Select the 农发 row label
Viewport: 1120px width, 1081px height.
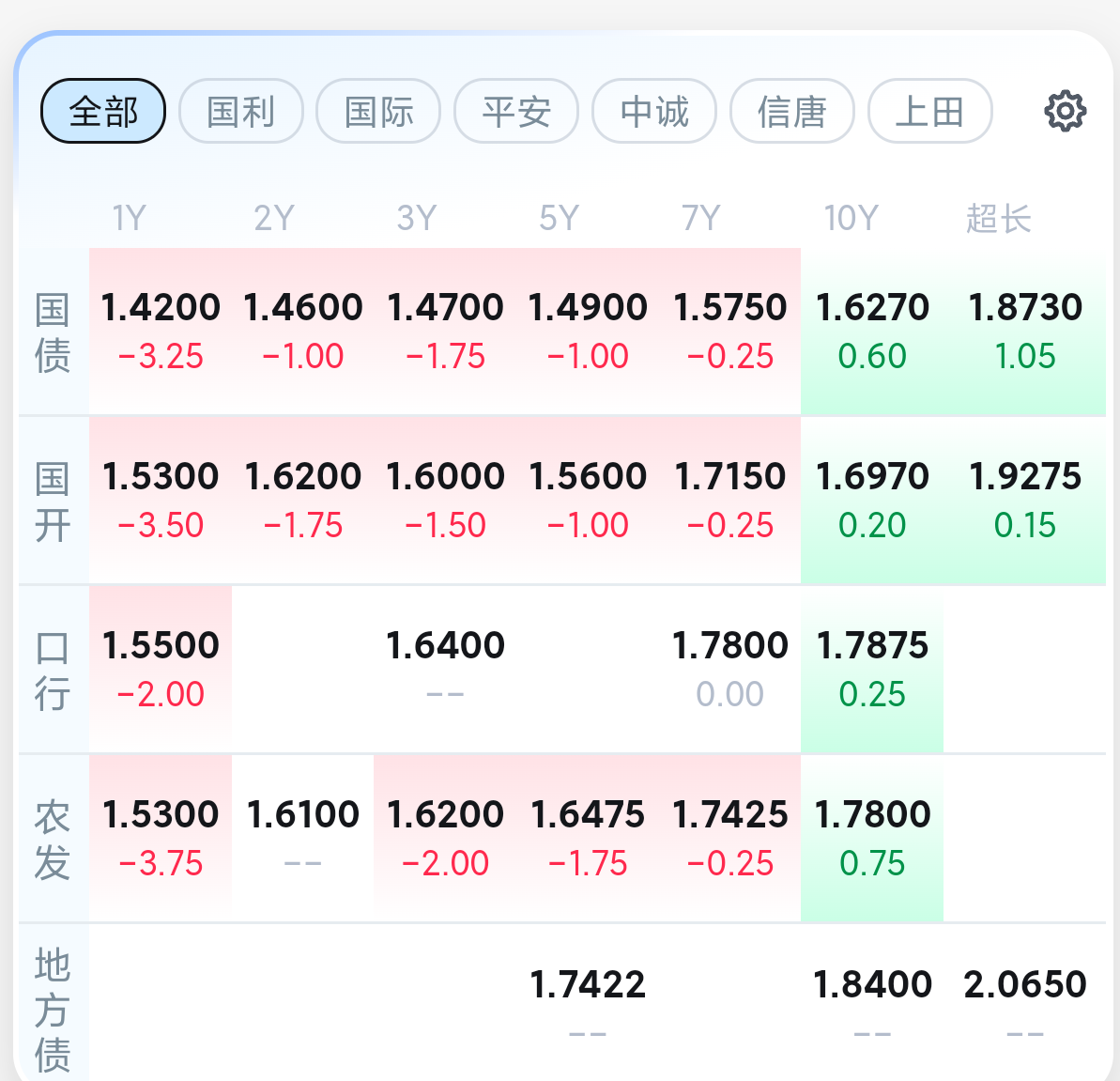pos(53,840)
